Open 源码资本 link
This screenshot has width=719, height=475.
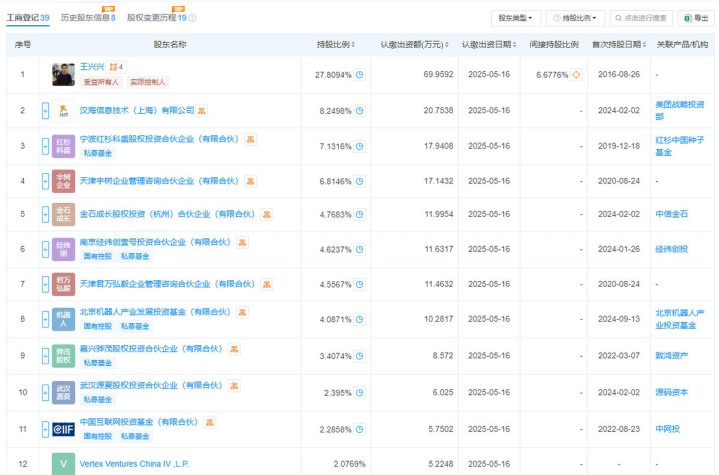tap(671, 392)
